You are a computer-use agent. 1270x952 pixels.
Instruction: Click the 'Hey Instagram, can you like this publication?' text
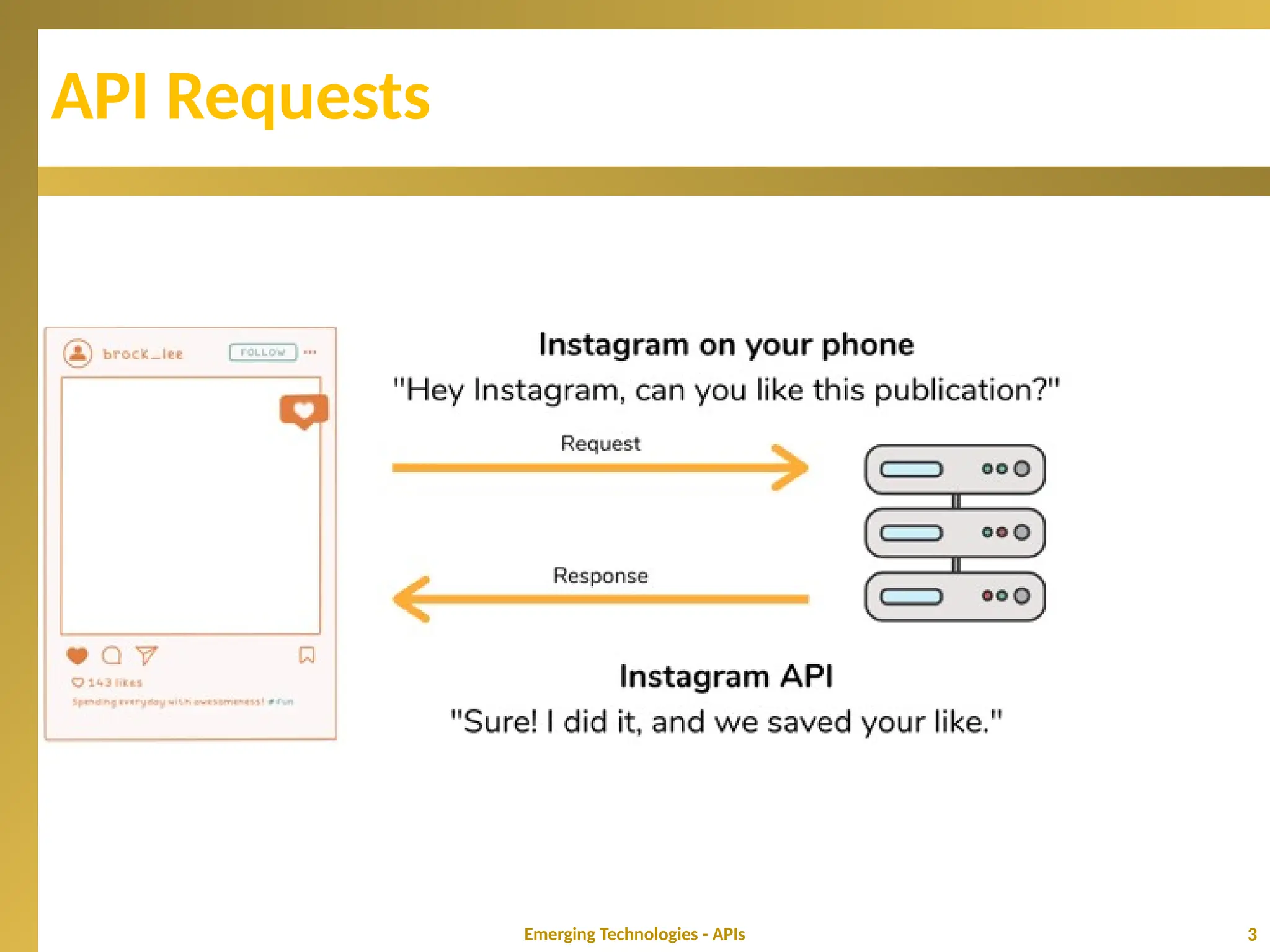click(x=726, y=390)
